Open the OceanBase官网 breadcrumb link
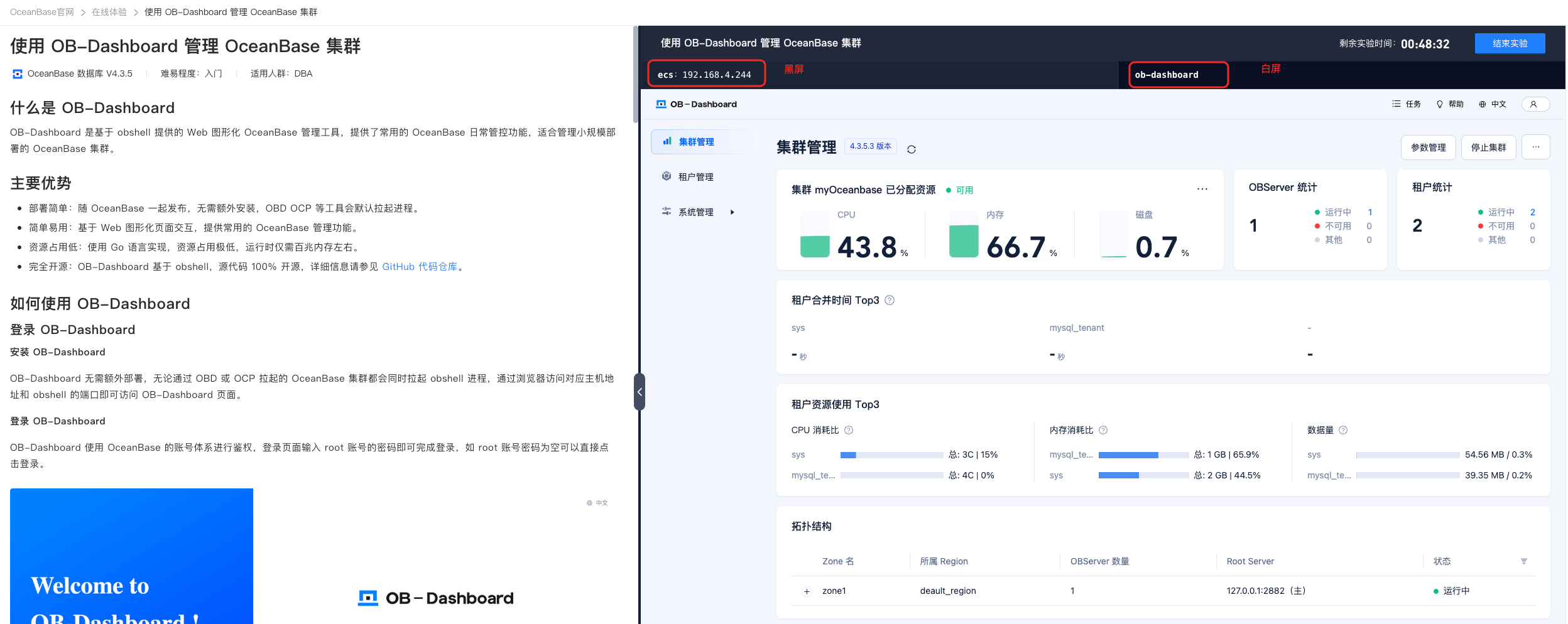Viewport: 1568px width, 624px height. pyautogui.click(x=42, y=12)
